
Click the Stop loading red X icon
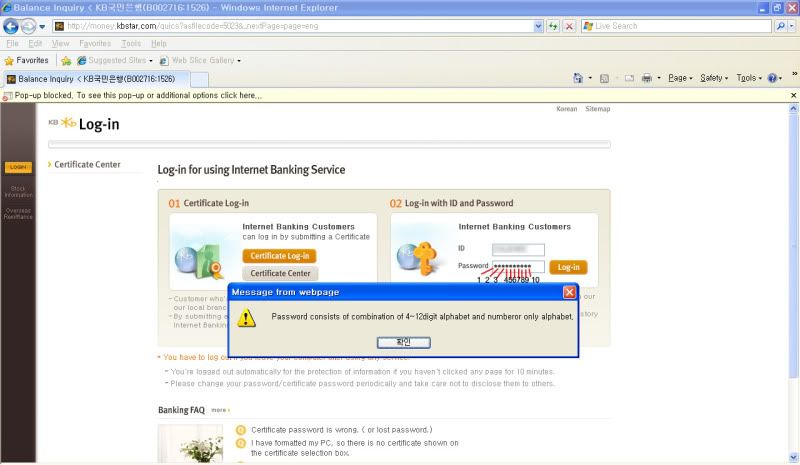568,26
